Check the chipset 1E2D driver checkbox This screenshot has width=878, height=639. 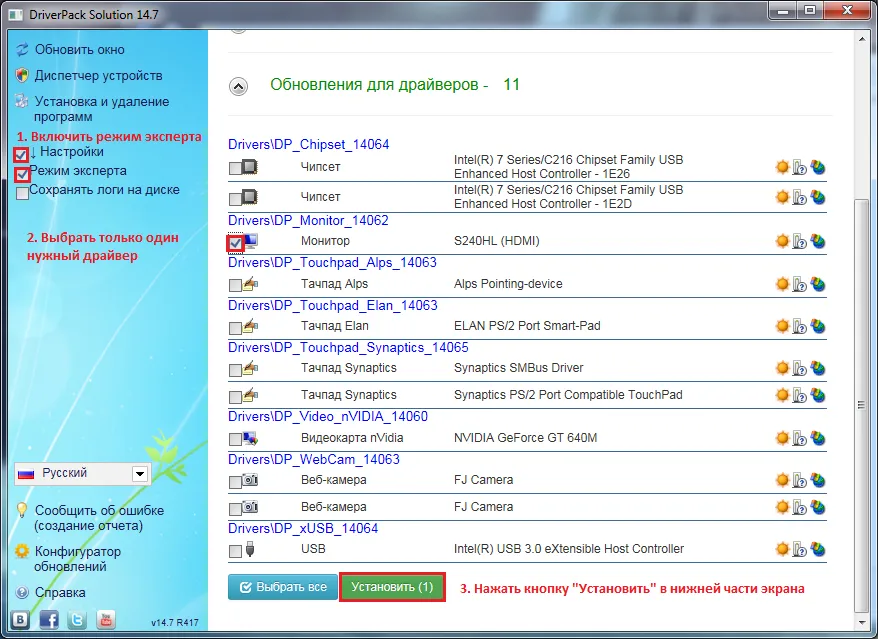(235, 198)
